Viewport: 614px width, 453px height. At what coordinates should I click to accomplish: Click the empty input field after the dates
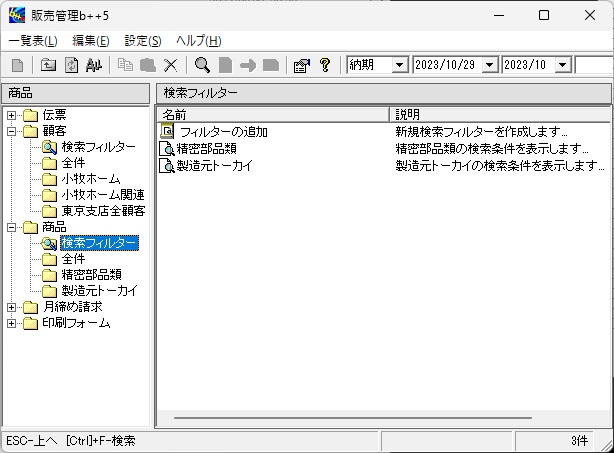(594, 65)
